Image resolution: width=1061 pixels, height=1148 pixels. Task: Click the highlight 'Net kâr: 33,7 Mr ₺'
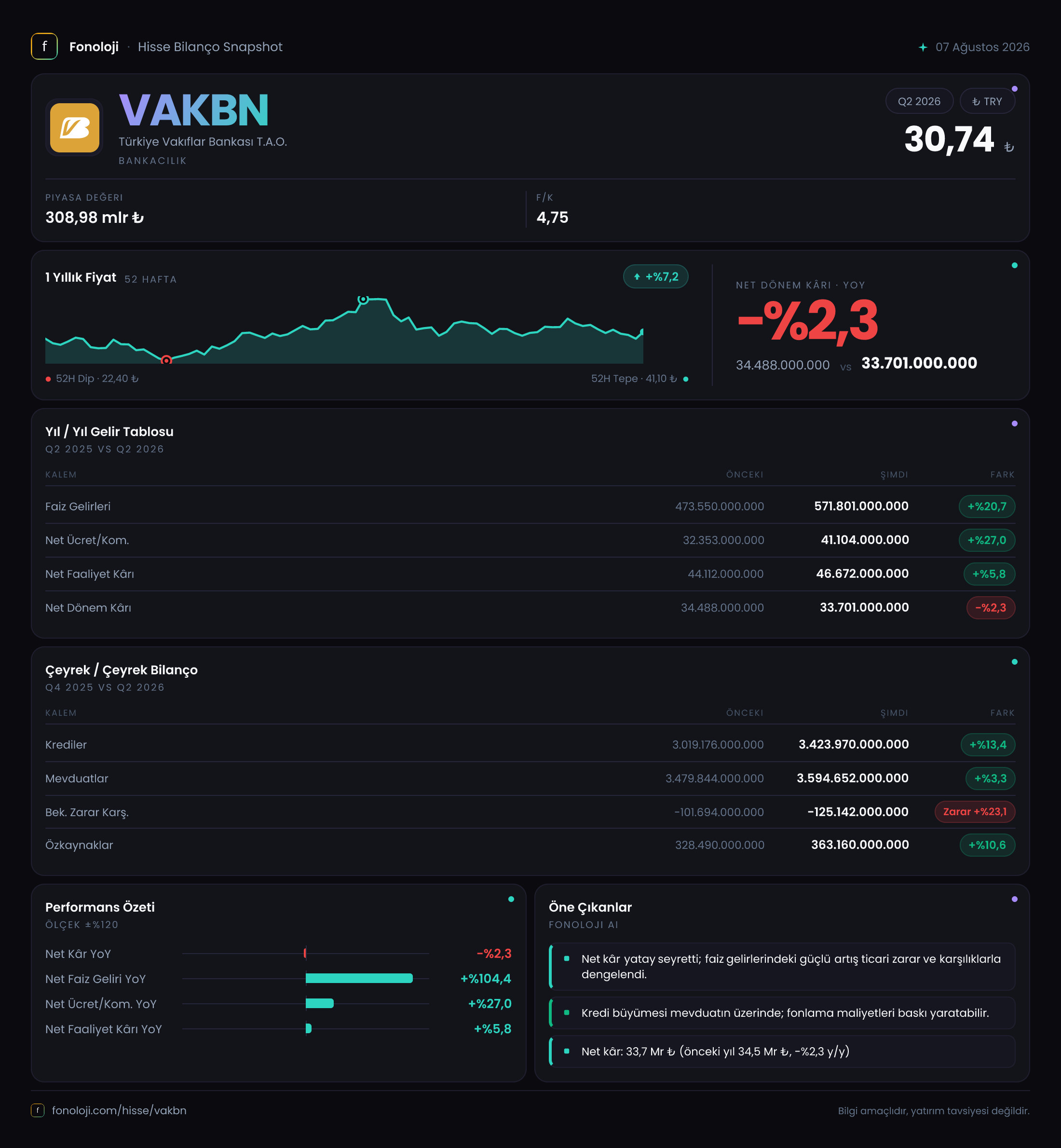[782, 1052]
